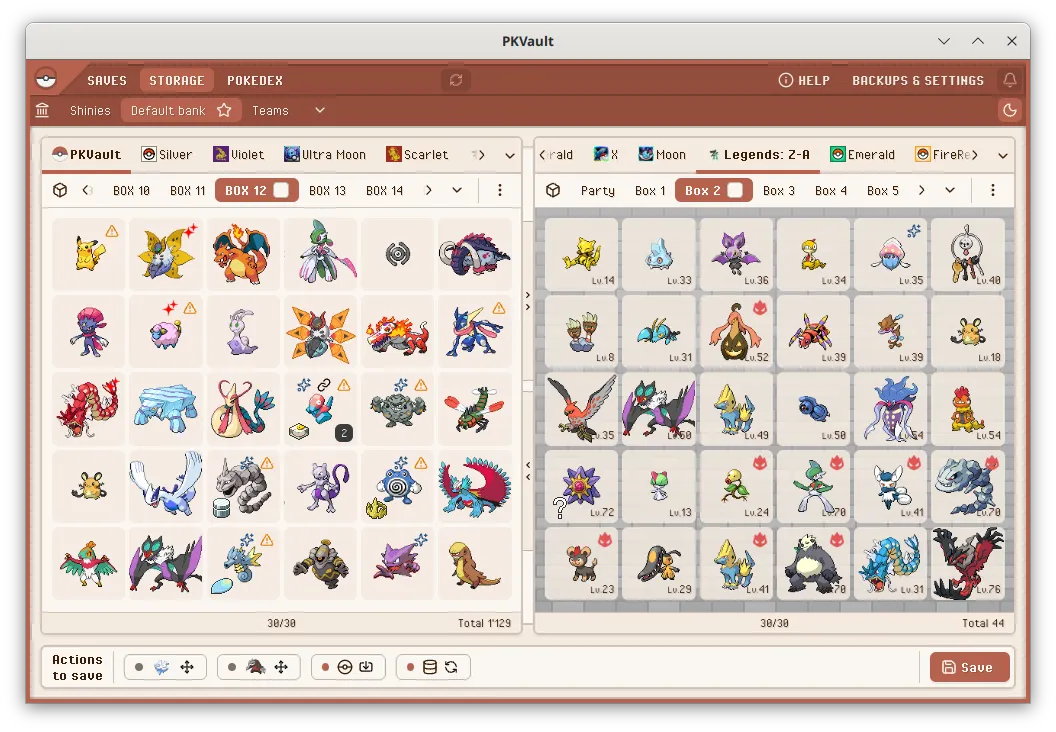Image resolution: width=1056 pixels, height=732 pixels.
Task: Click the refresh icon in top bar
Action: pyautogui.click(x=456, y=80)
